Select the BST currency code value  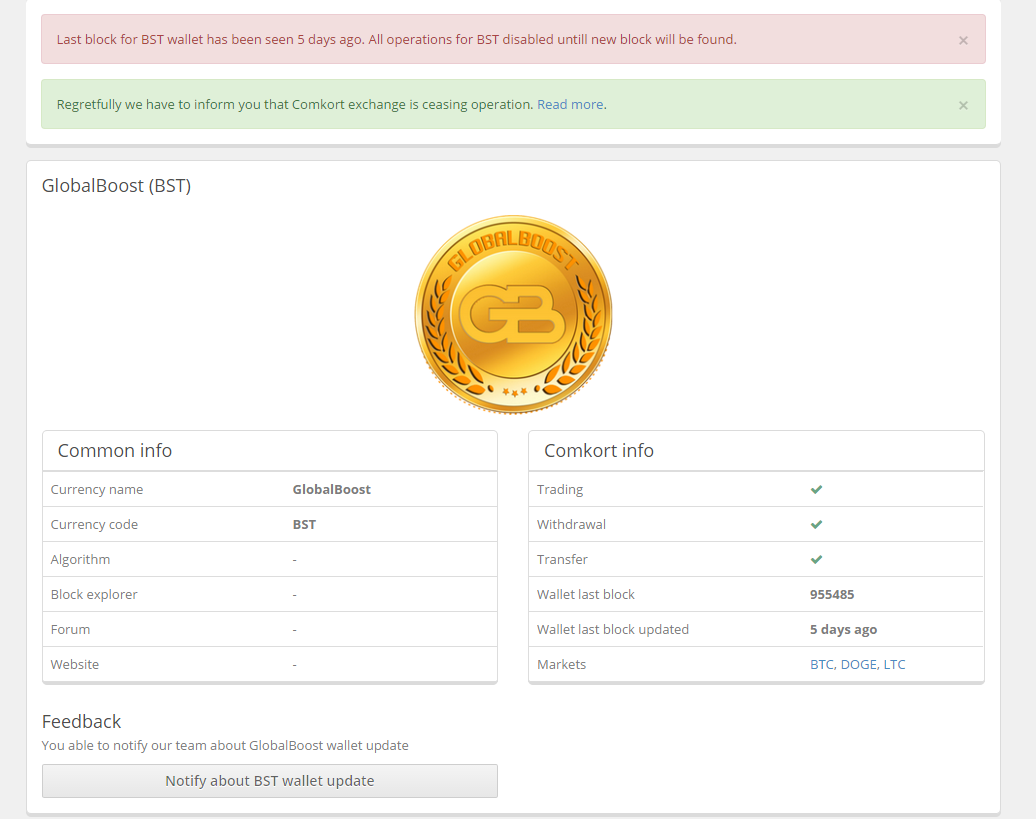click(x=305, y=524)
